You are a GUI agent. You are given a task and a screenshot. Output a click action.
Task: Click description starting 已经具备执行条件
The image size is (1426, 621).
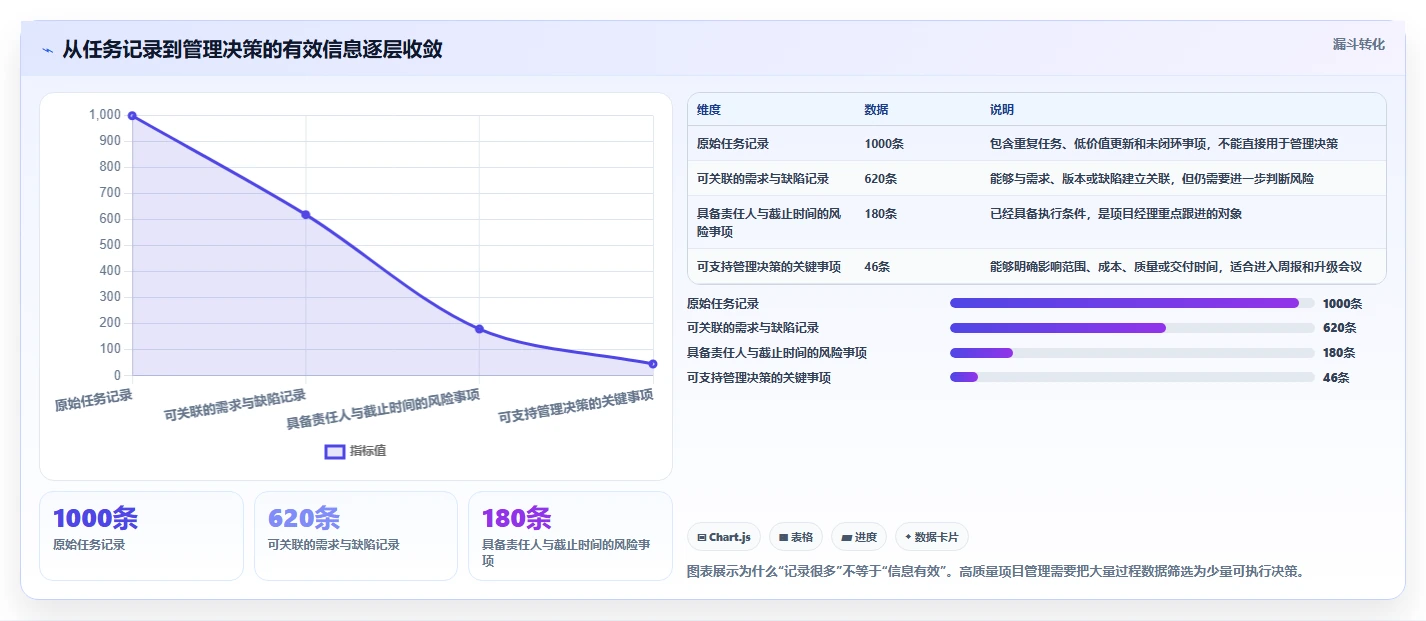pyautogui.click(x=1116, y=214)
